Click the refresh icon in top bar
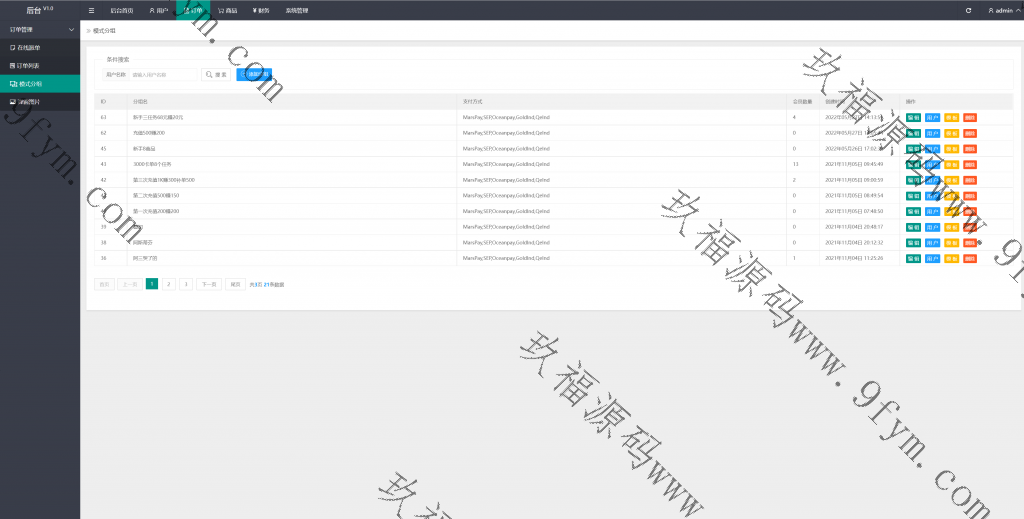The width and height of the screenshot is (1024, 519). pos(967,10)
